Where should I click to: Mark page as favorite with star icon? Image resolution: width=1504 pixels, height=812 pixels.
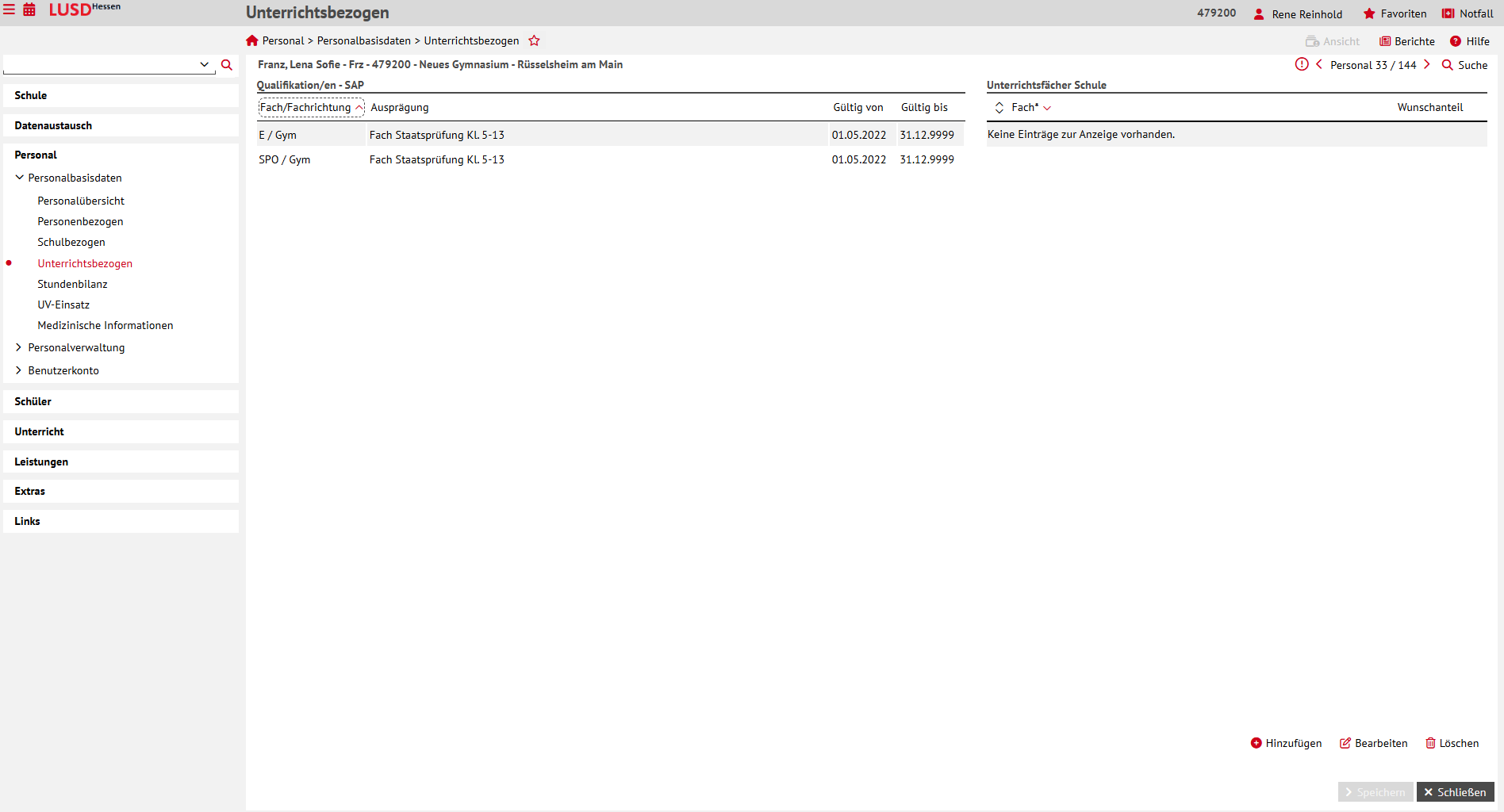click(534, 40)
